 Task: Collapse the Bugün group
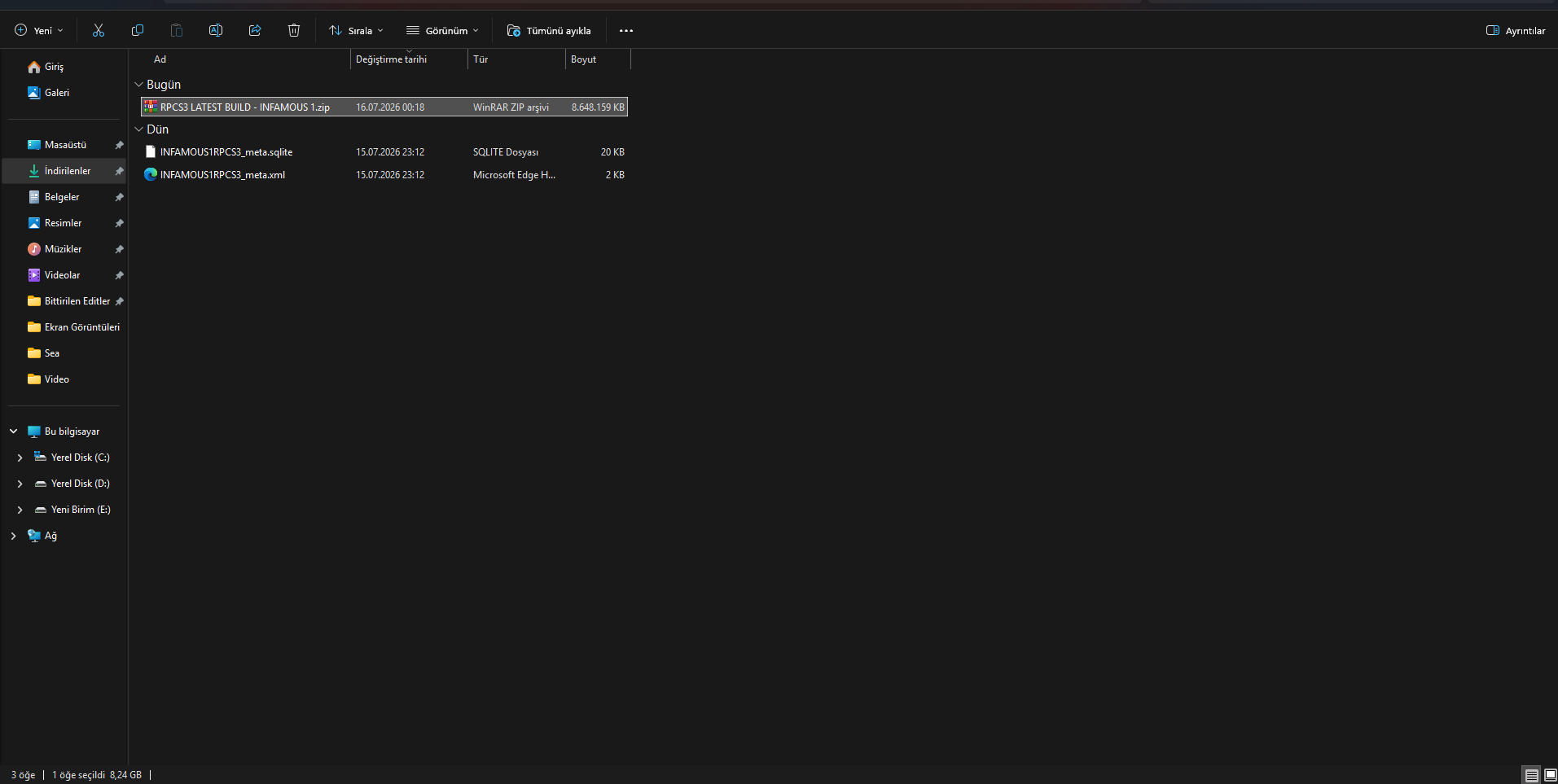138,85
